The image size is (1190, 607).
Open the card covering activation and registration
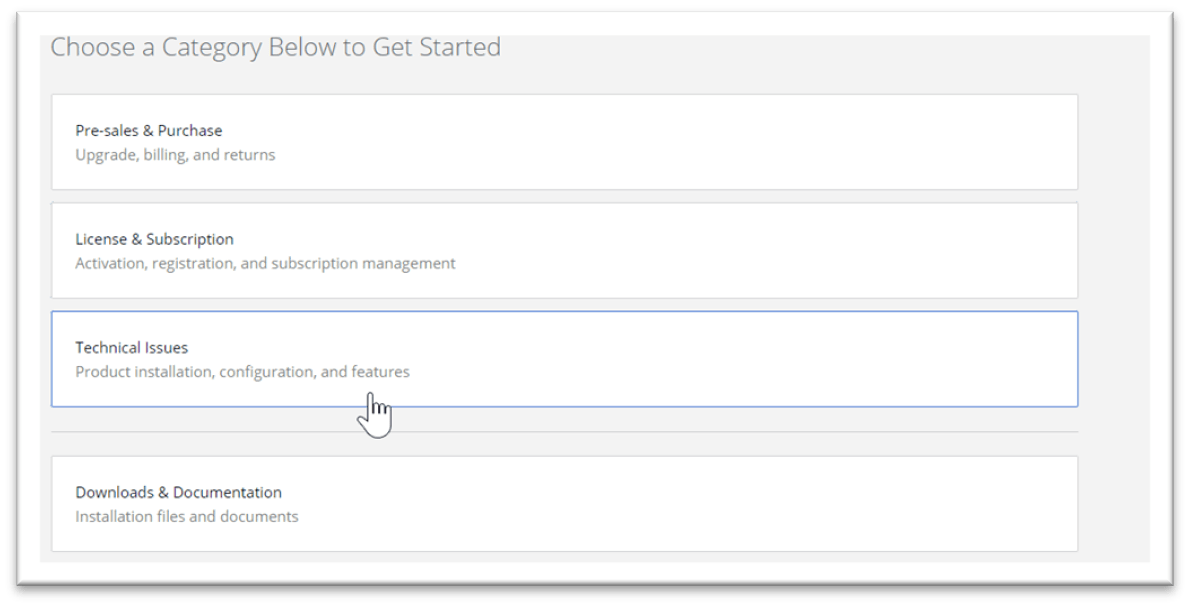(x=564, y=250)
